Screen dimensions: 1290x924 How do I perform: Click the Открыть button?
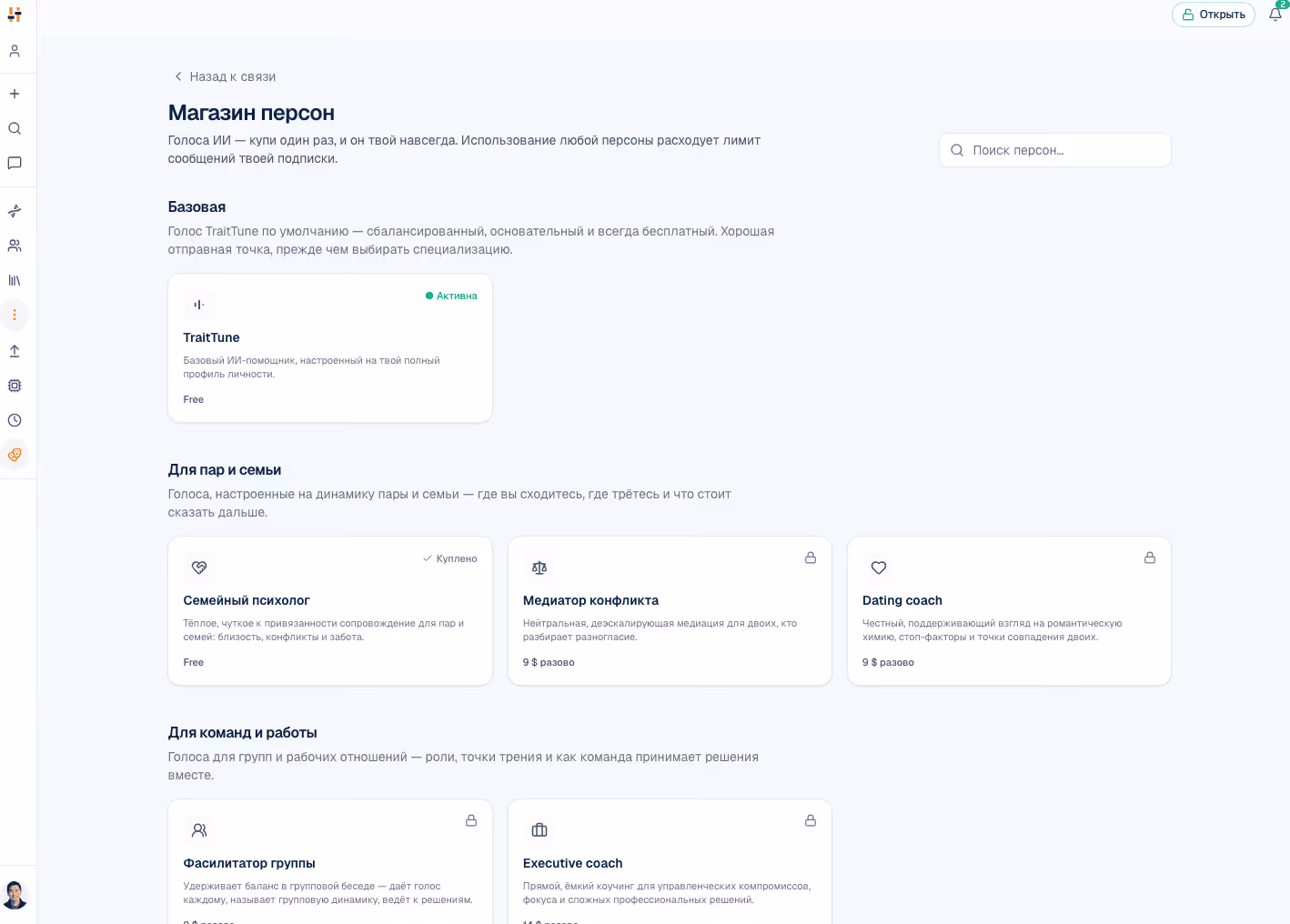tap(1214, 15)
